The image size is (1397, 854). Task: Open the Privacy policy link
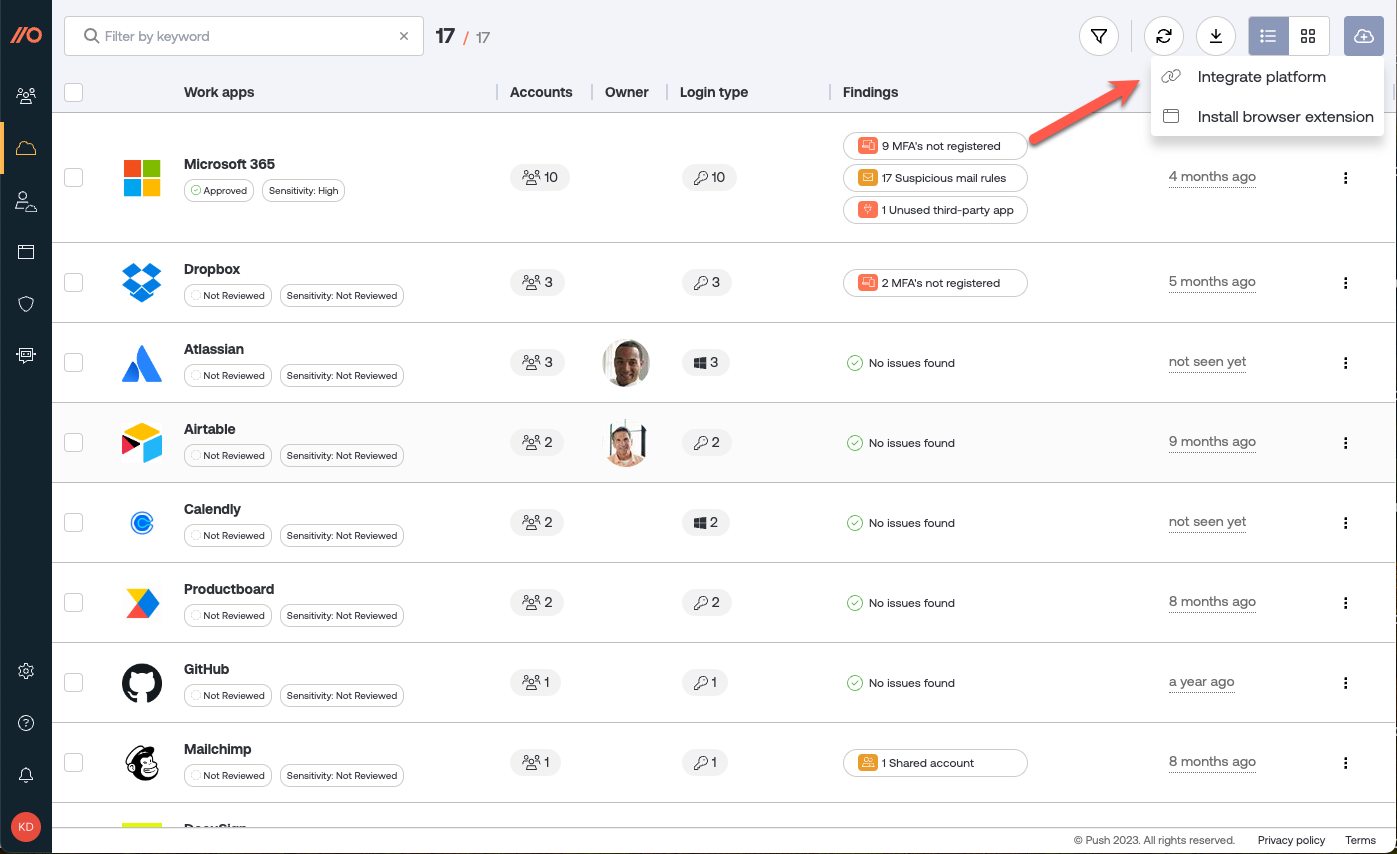(x=1290, y=840)
